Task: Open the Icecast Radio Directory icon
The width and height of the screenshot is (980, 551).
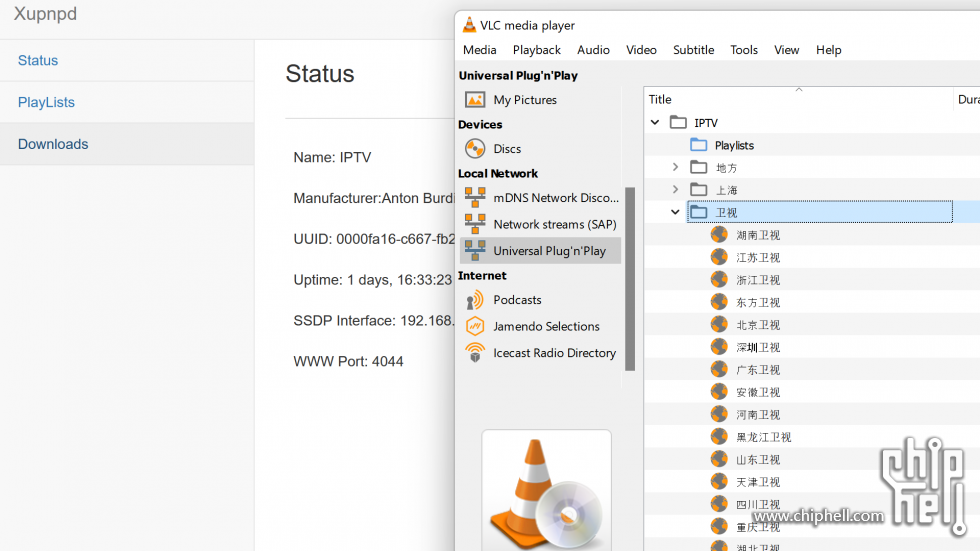Action: 475,353
